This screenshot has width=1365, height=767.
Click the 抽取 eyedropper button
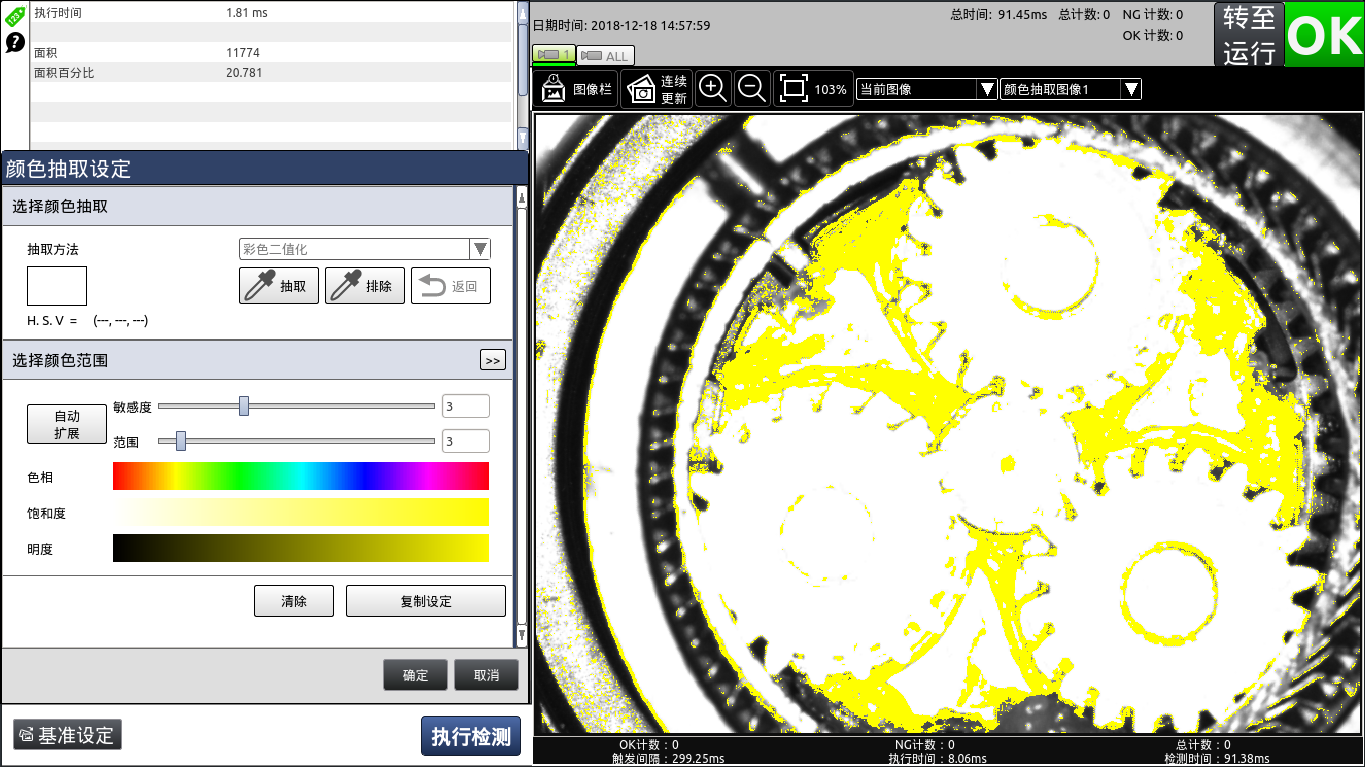279,286
